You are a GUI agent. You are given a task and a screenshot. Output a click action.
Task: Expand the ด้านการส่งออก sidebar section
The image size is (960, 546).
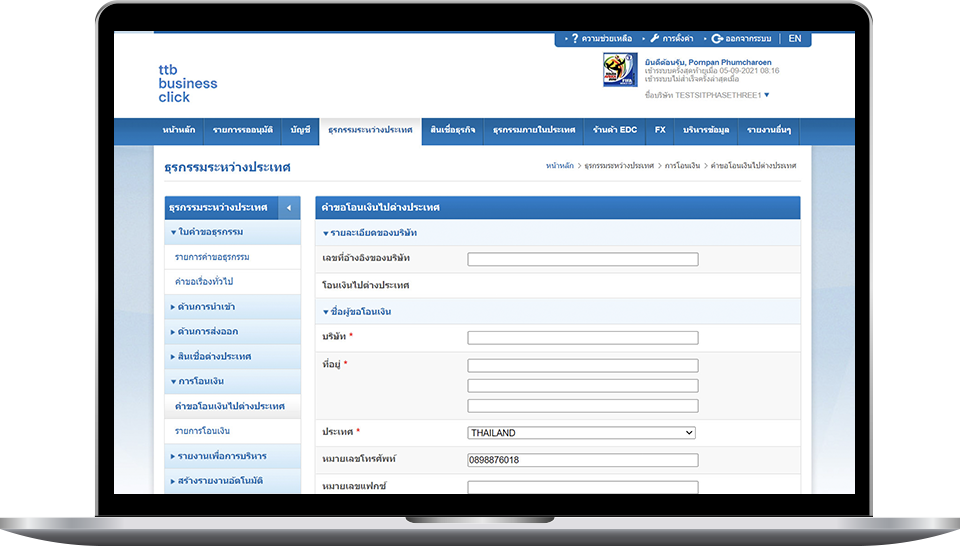[208, 331]
